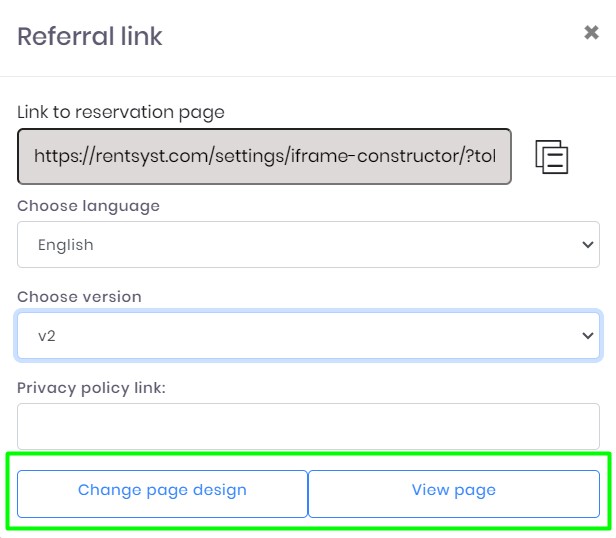Click the "Link to reservation page" label

coord(121,112)
